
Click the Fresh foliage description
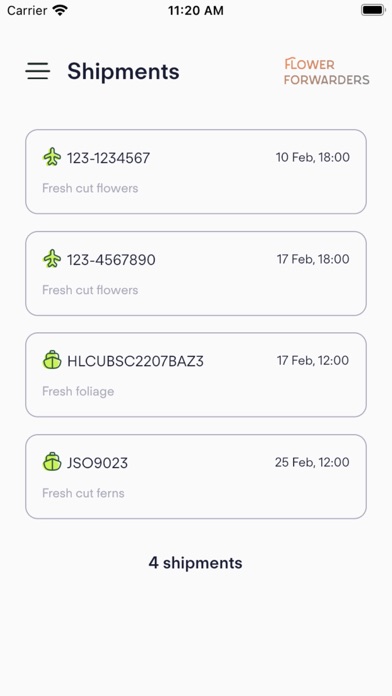(78, 392)
